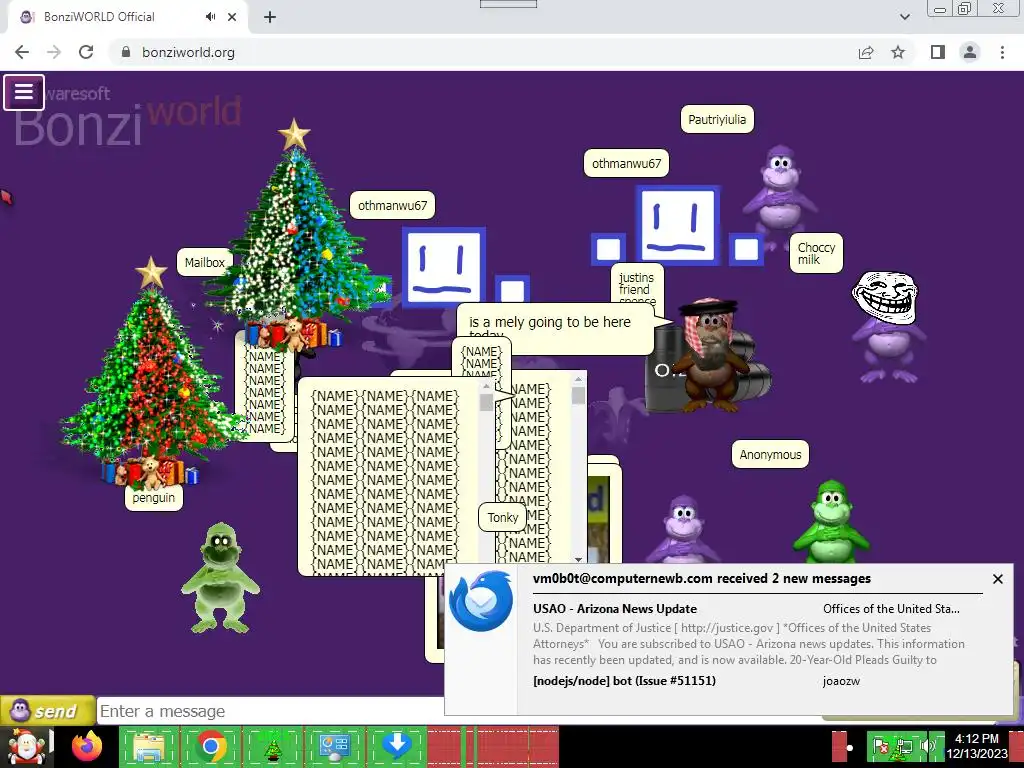Click the forward navigation arrow

[x=54, y=52]
